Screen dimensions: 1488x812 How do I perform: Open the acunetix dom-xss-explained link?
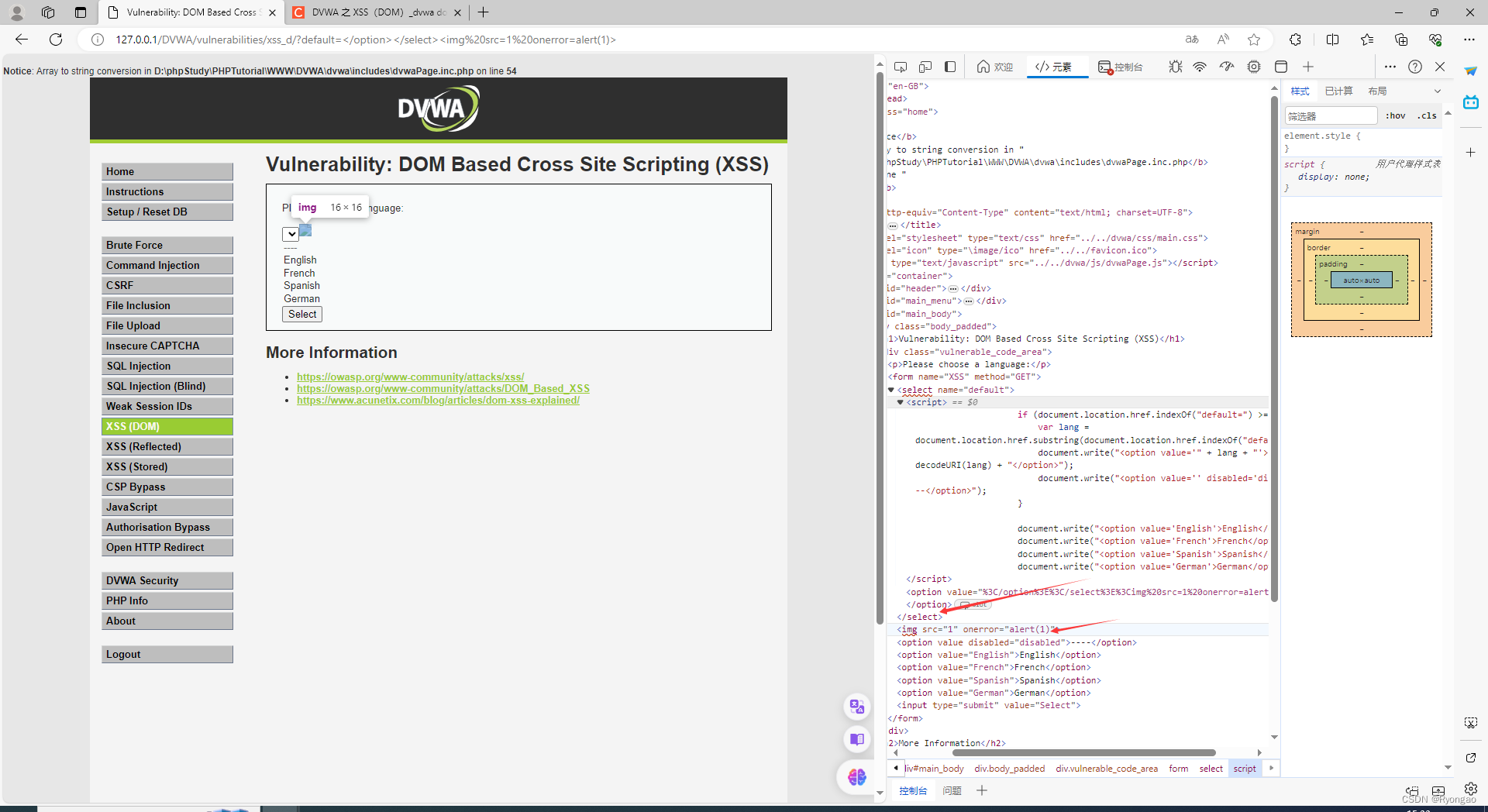[x=438, y=401]
